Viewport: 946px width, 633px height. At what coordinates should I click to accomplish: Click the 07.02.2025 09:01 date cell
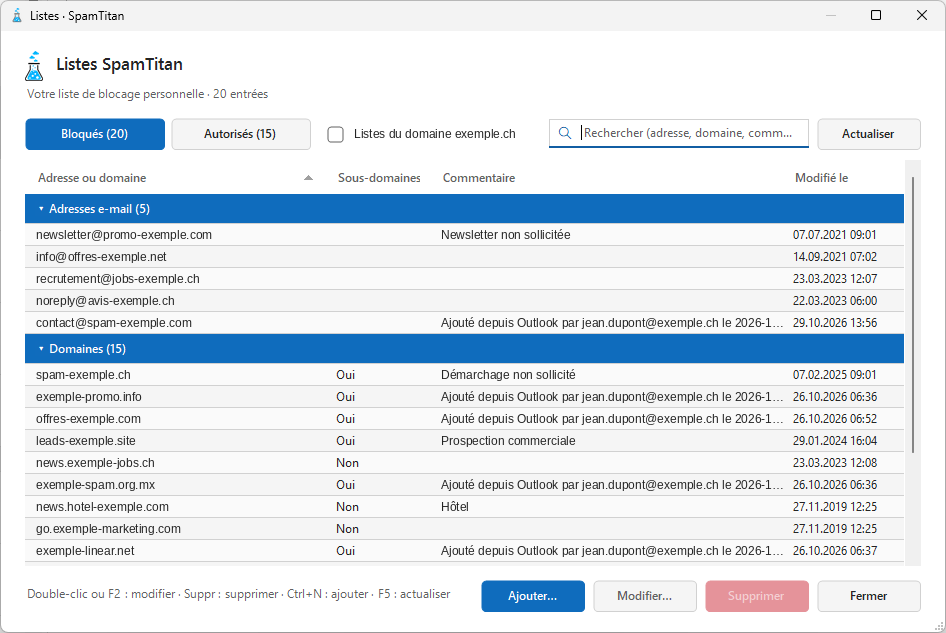point(834,375)
